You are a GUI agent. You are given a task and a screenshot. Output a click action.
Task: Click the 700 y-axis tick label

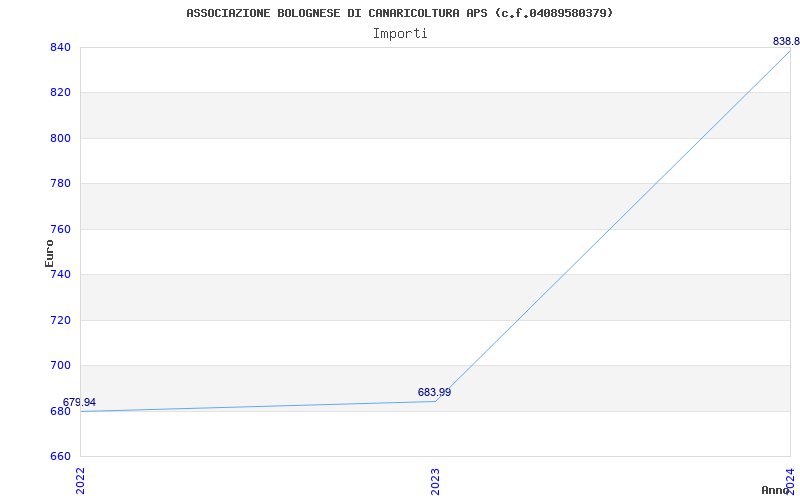[x=60, y=365]
